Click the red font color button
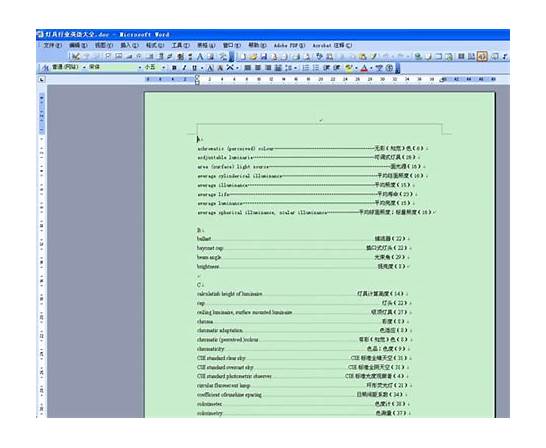 364,68
